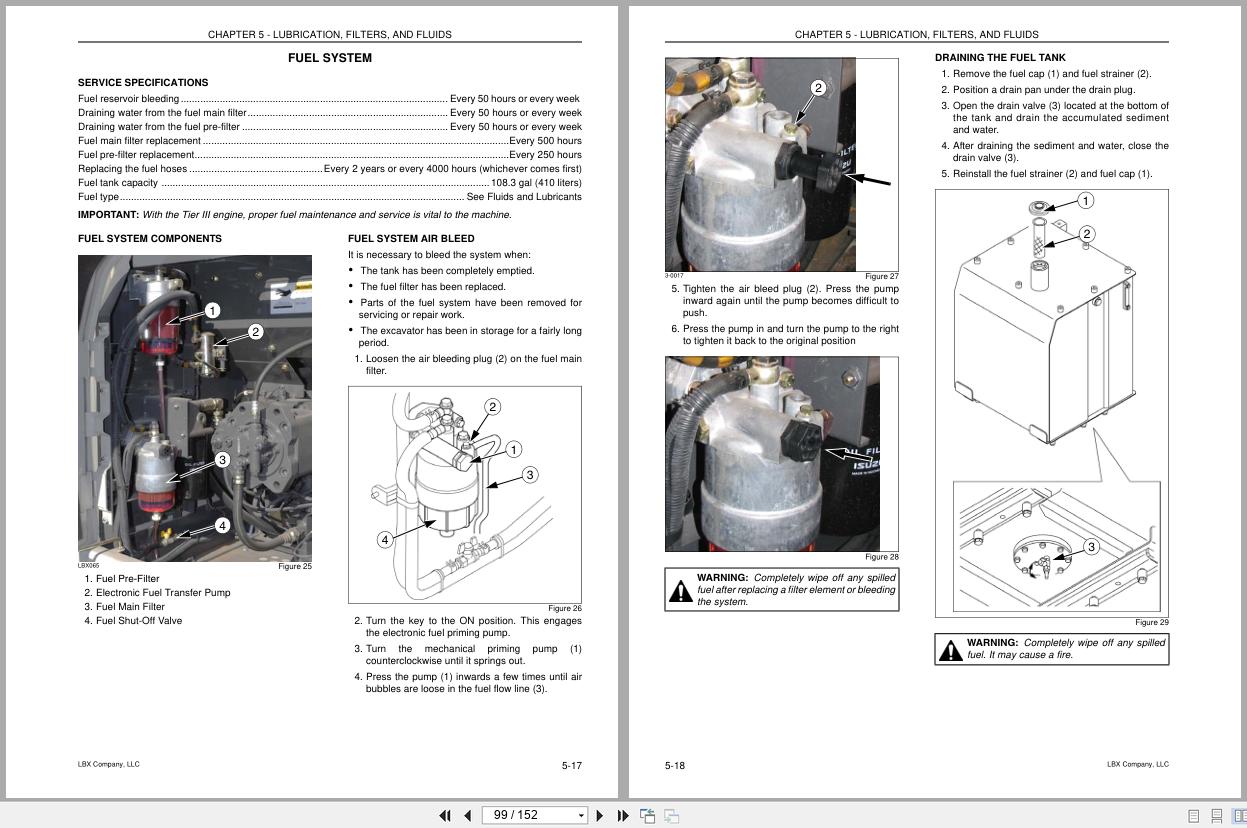This screenshot has width=1247, height=828.
Task: Click the Figure 29 fuel tank diagram
Action: (x=1052, y=403)
